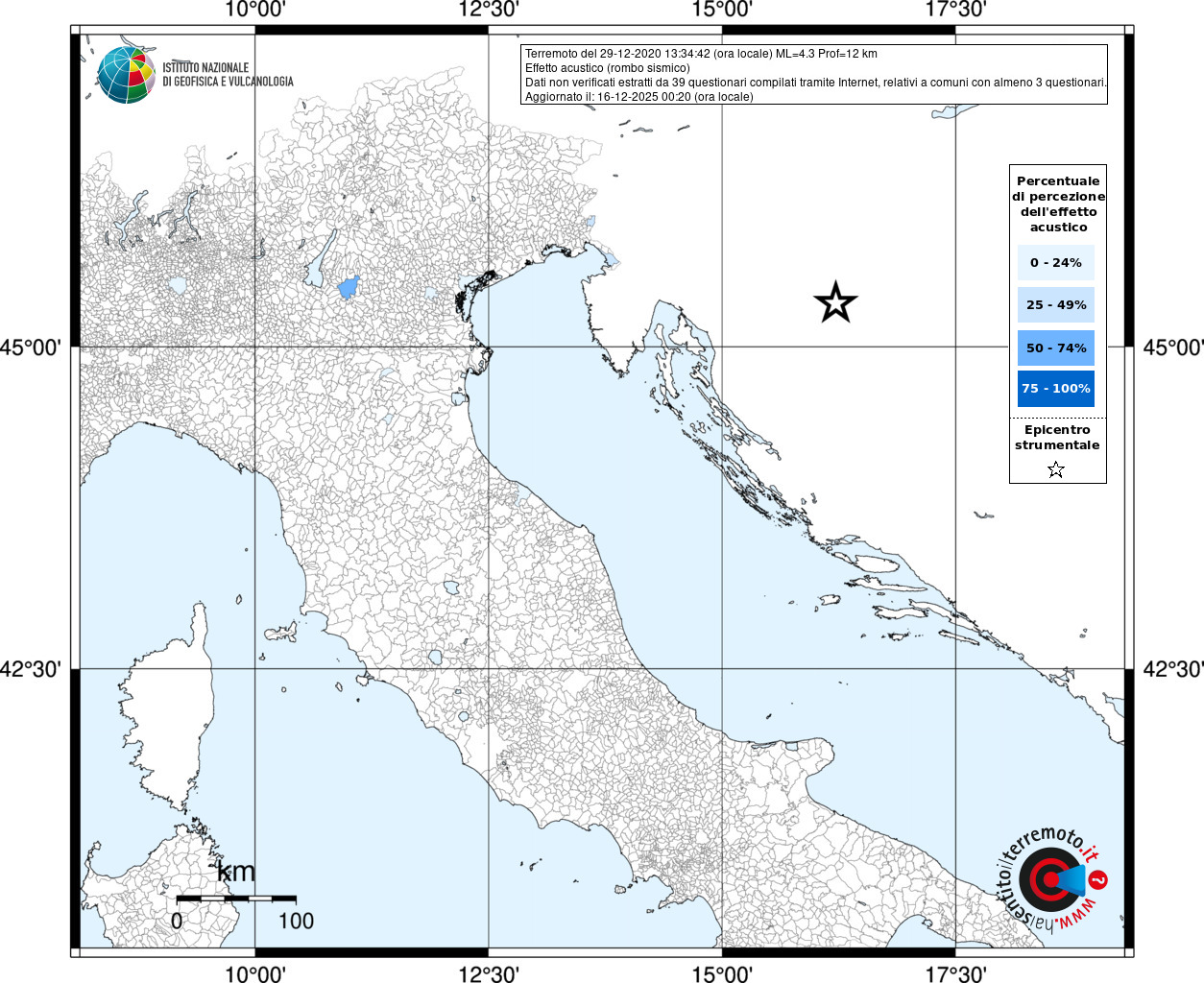1204x983 pixels.
Task: Click 'Percentuale di percezione' legend title
Action: (1058, 204)
